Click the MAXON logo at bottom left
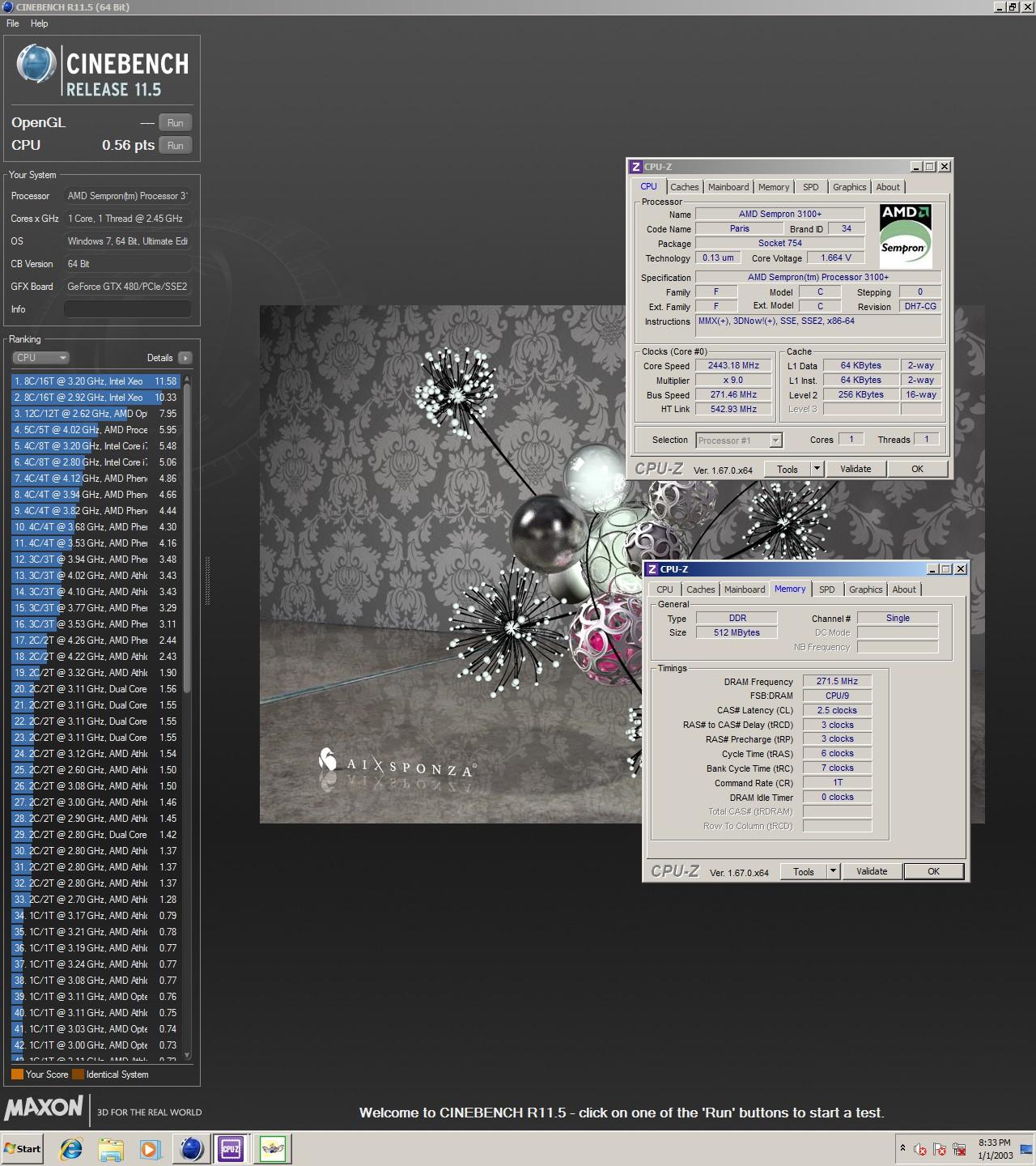Viewport: 1036px width, 1166px height. [x=44, y=1108]
